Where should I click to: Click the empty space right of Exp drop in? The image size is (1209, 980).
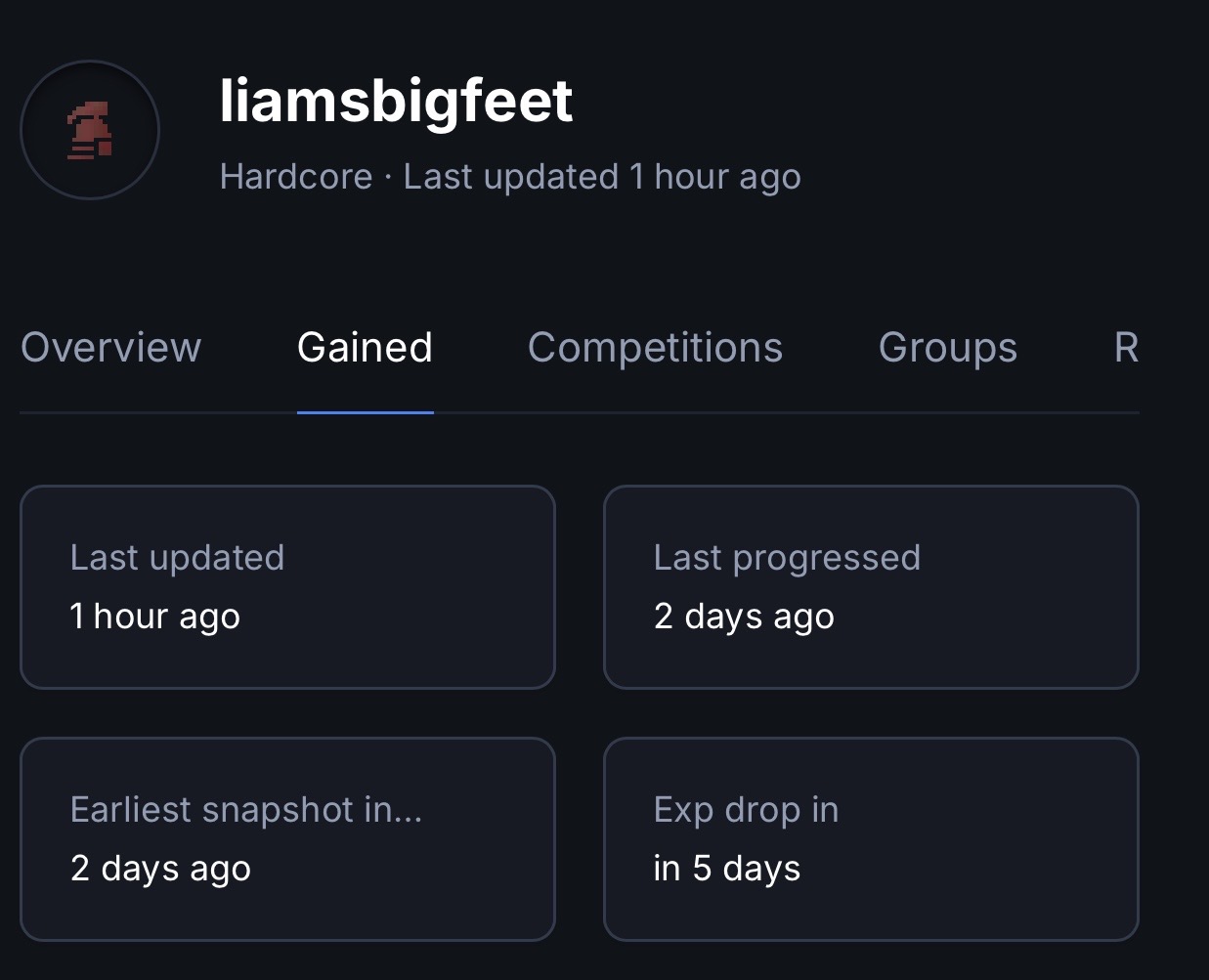pos(987,810)
